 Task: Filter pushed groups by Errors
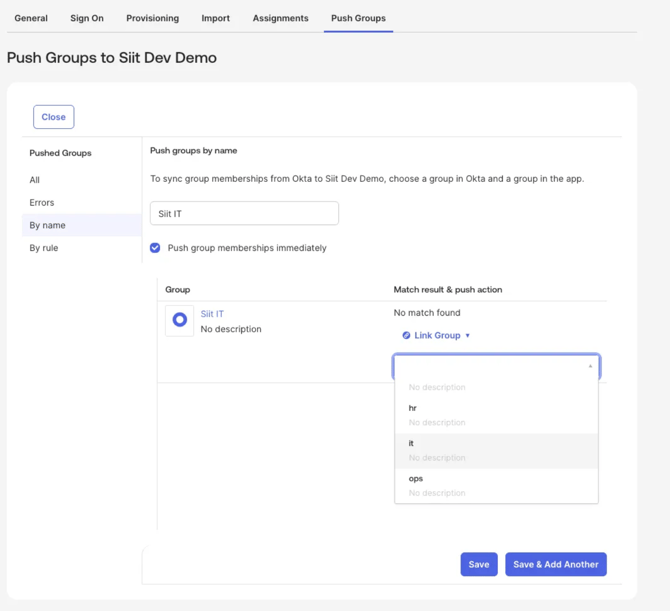point(42,202)
